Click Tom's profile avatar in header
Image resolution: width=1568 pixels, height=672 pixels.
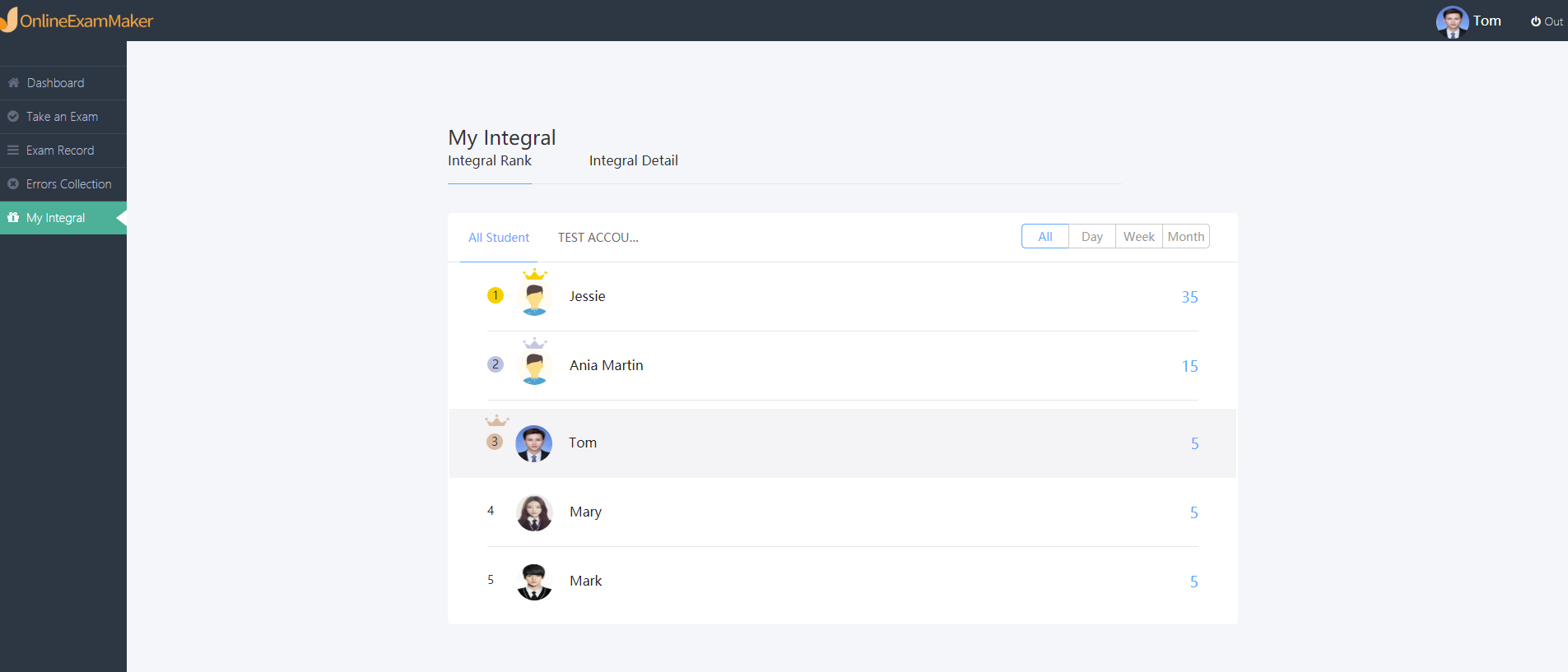pos(1452,21)
